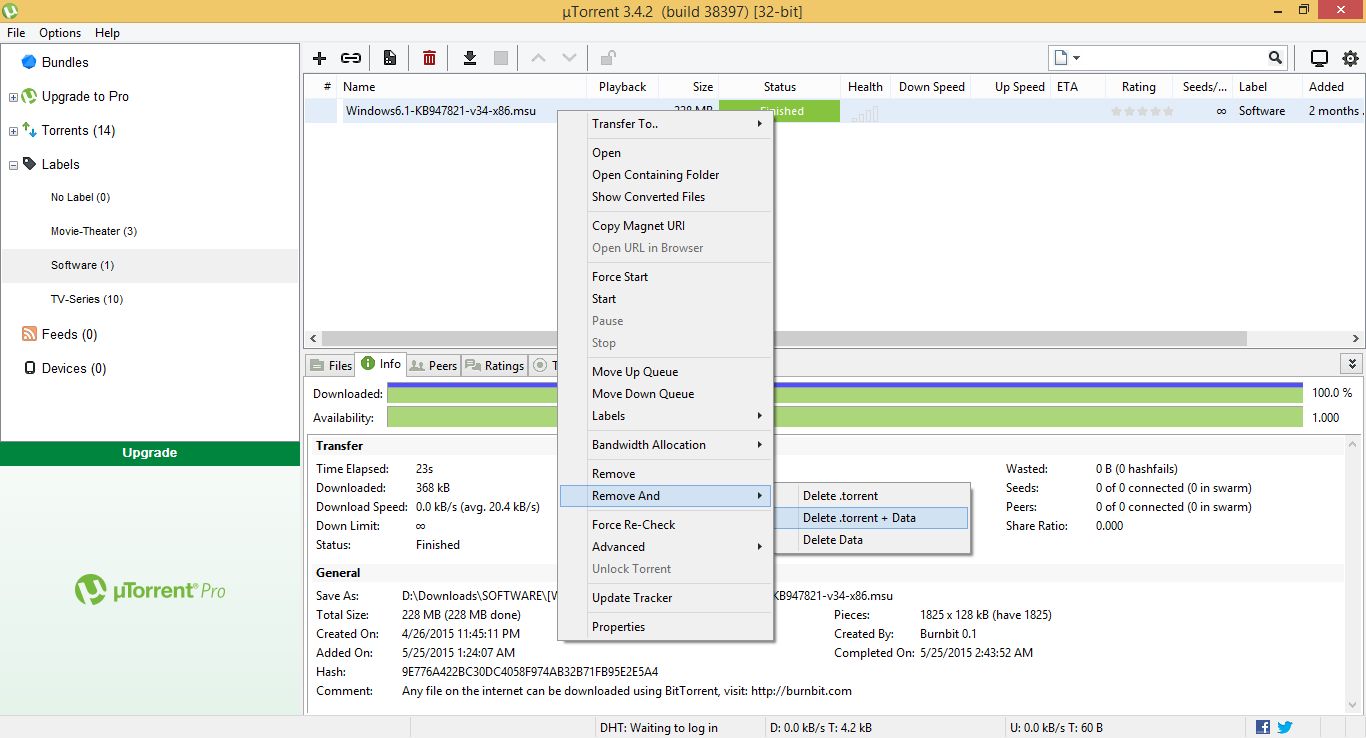This screenshot has width=1366, height=738.
Task: Select the Software (1) label
Action: (x=150, y=266)
